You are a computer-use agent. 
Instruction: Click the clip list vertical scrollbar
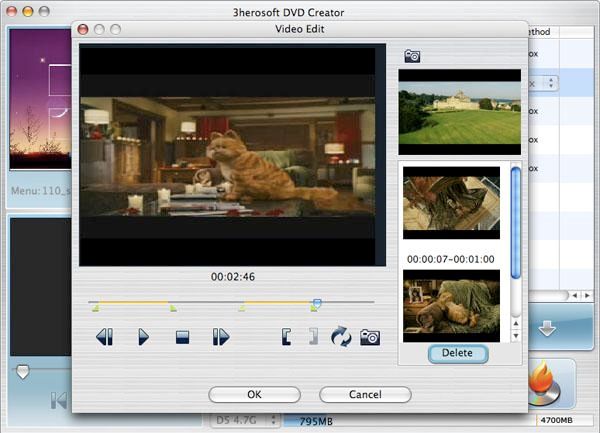(x=515, y=220)
